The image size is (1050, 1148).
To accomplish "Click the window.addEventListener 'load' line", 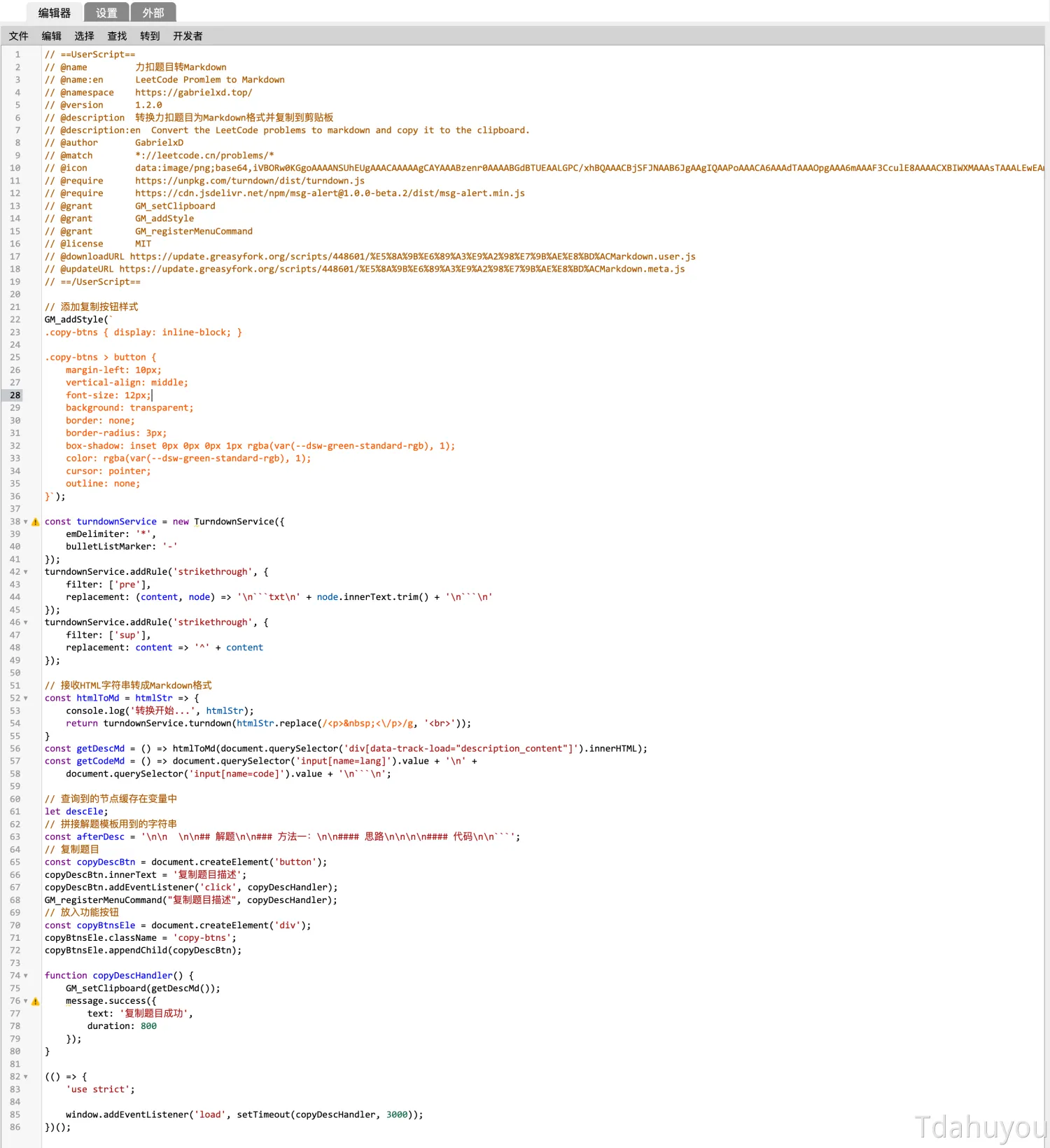I will 244,1114.
